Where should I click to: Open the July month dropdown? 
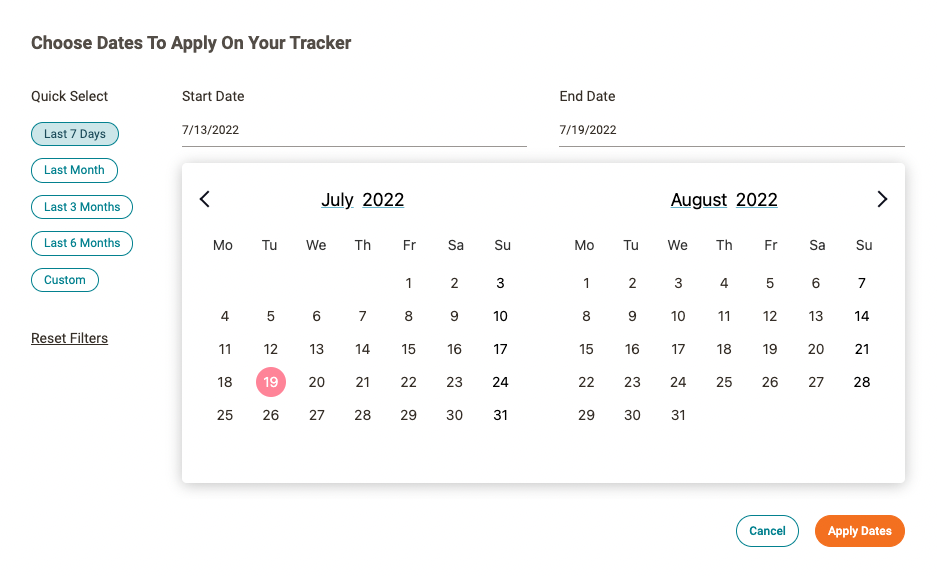(337, 200)
